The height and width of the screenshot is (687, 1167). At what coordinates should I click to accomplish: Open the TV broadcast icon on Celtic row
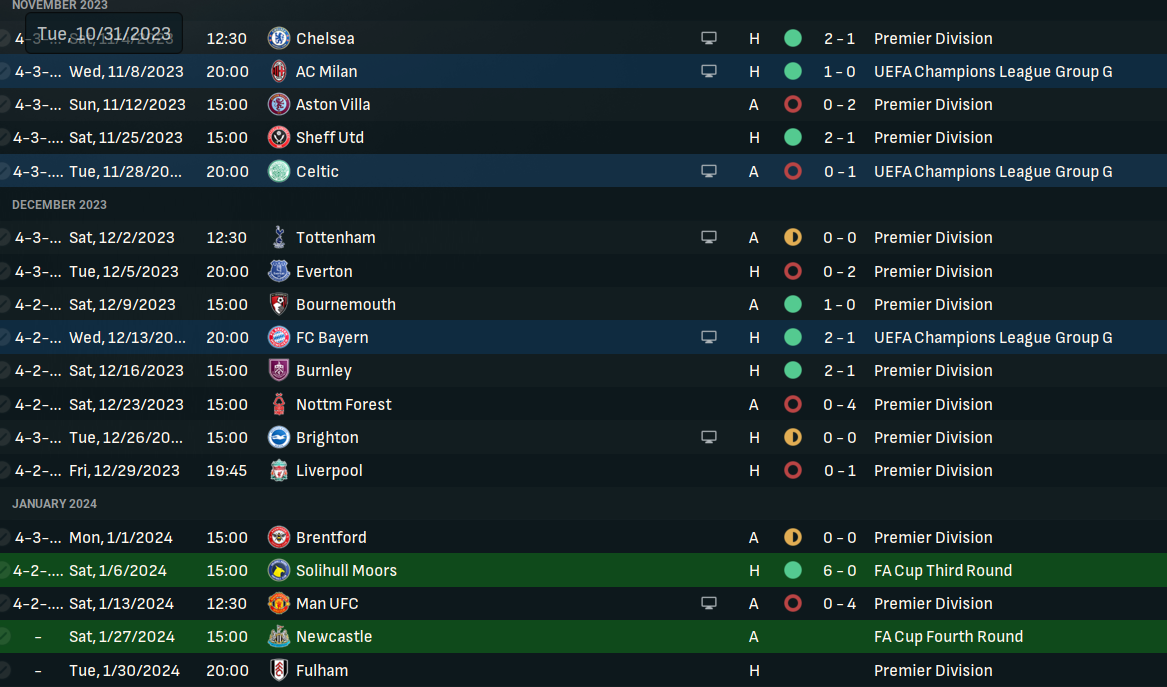point(709,171)
